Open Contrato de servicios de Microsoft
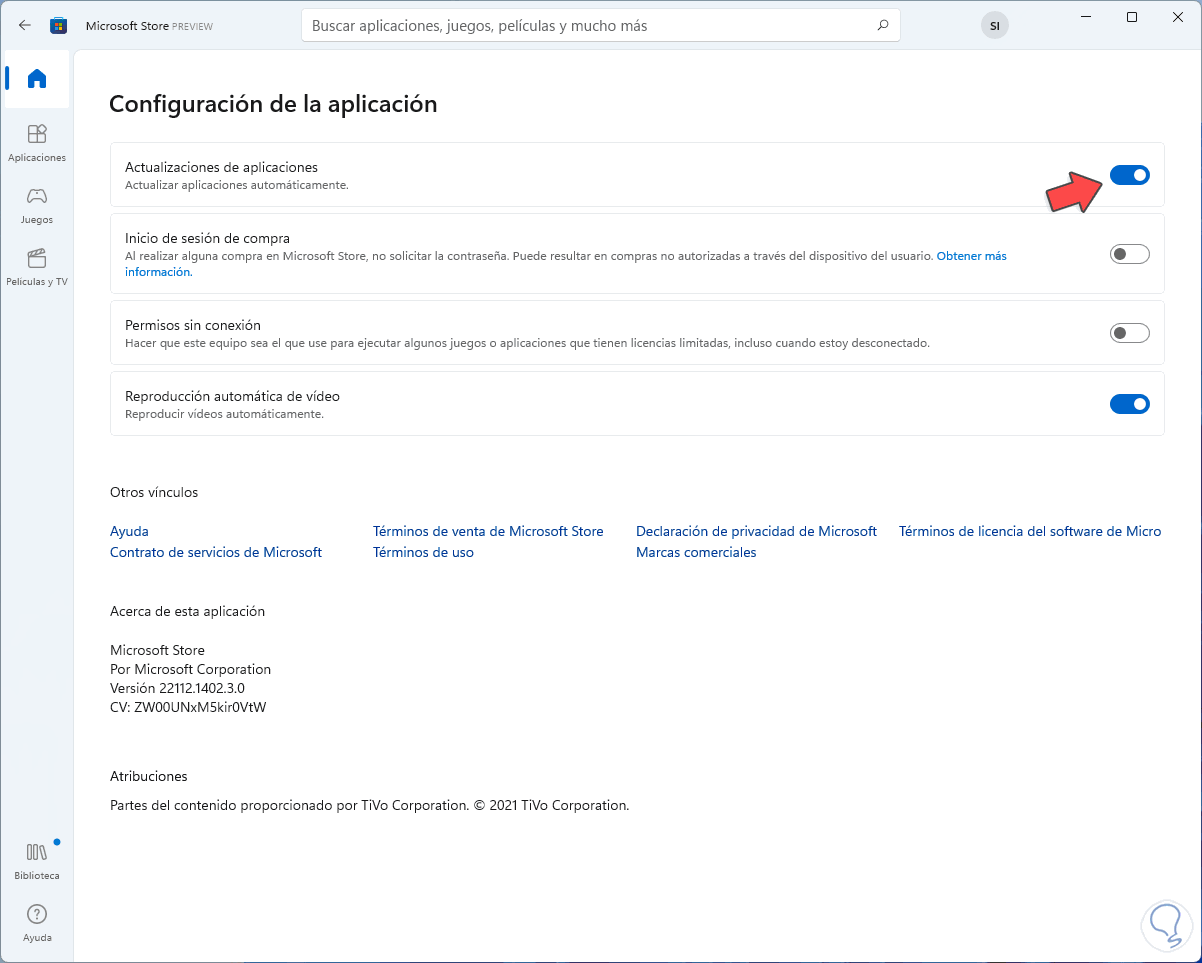 point(216,552)
